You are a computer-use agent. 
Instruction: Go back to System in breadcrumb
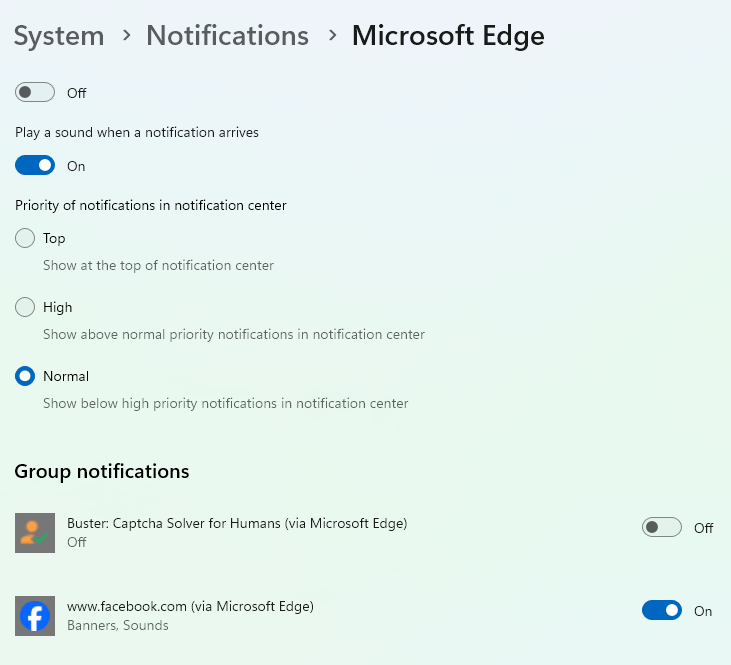point(59,36)
